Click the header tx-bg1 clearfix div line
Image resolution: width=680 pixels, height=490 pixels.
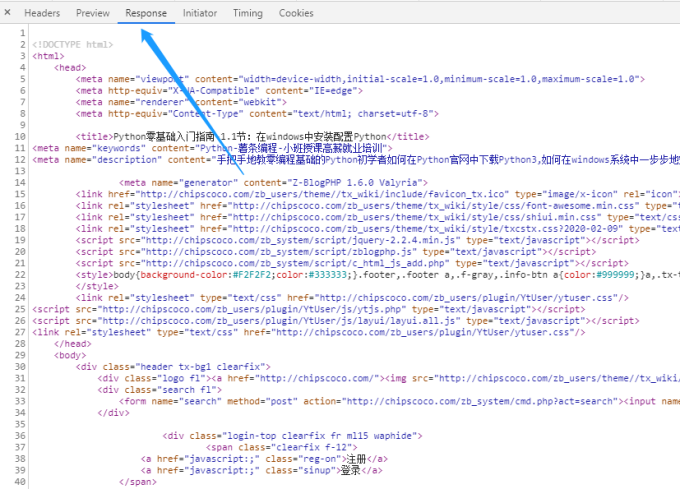coord(173,367)
